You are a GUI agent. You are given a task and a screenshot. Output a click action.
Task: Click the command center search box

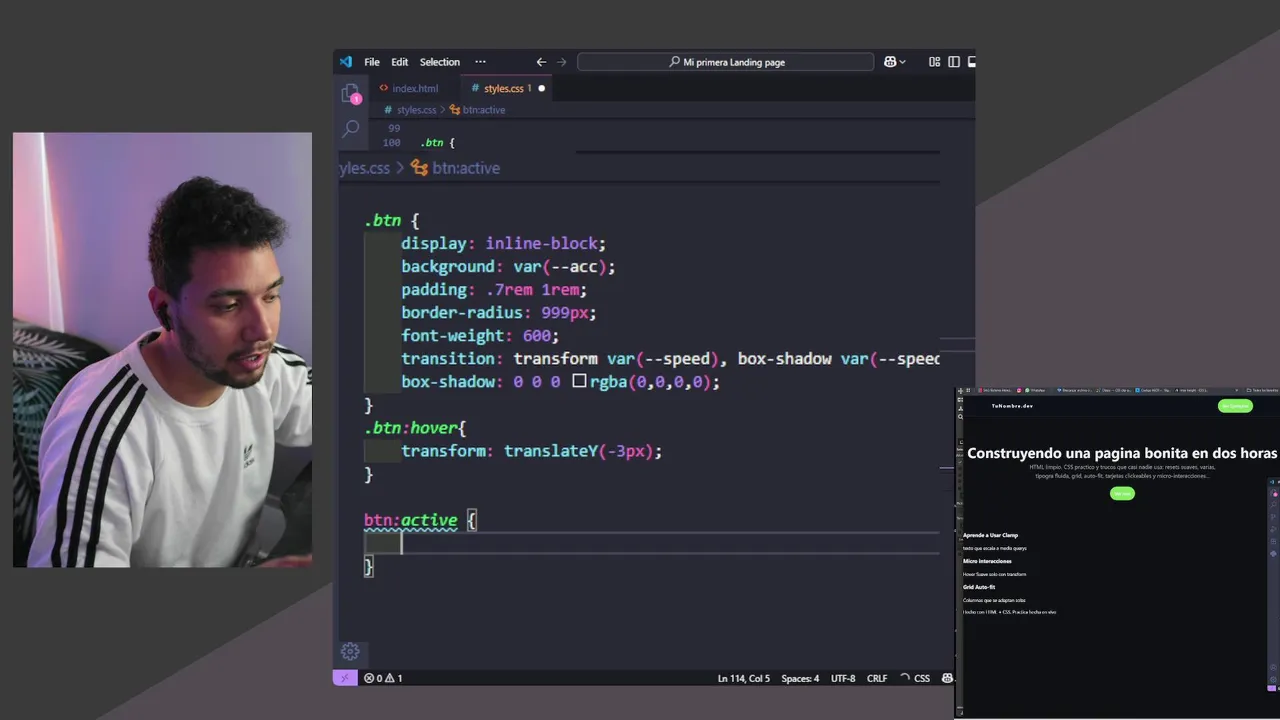point(726,62)
